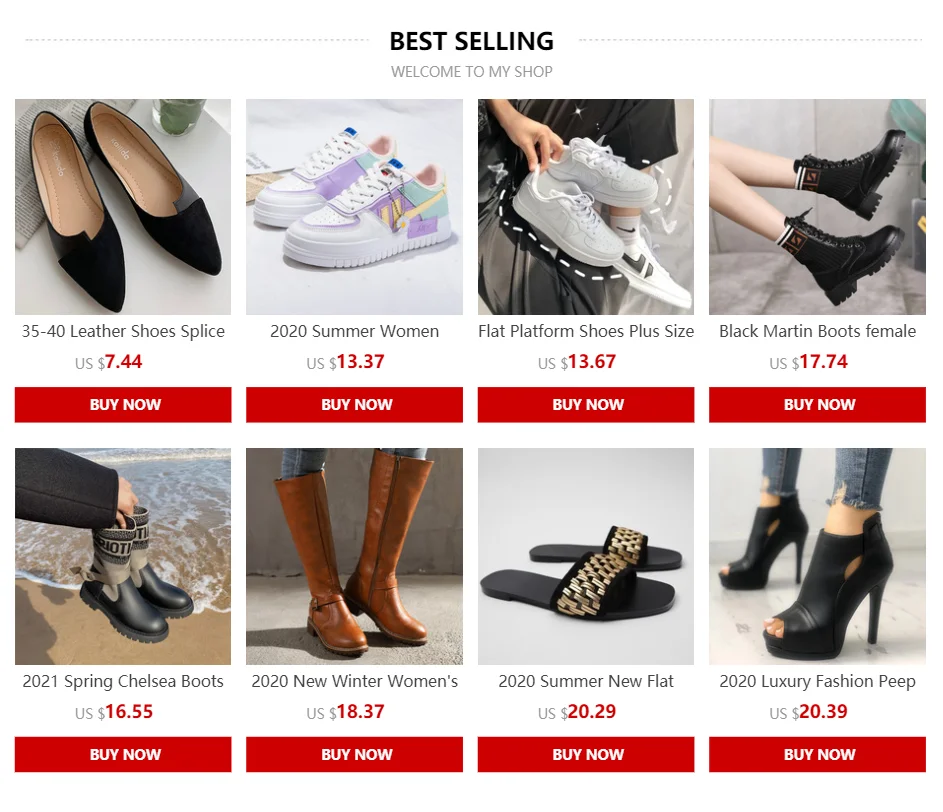This screenshot has height=812, width=943.
Task: Open the '2020 Luxury Fashion Peep' title link
Action: pyautogui.click(x=817, y=681)
